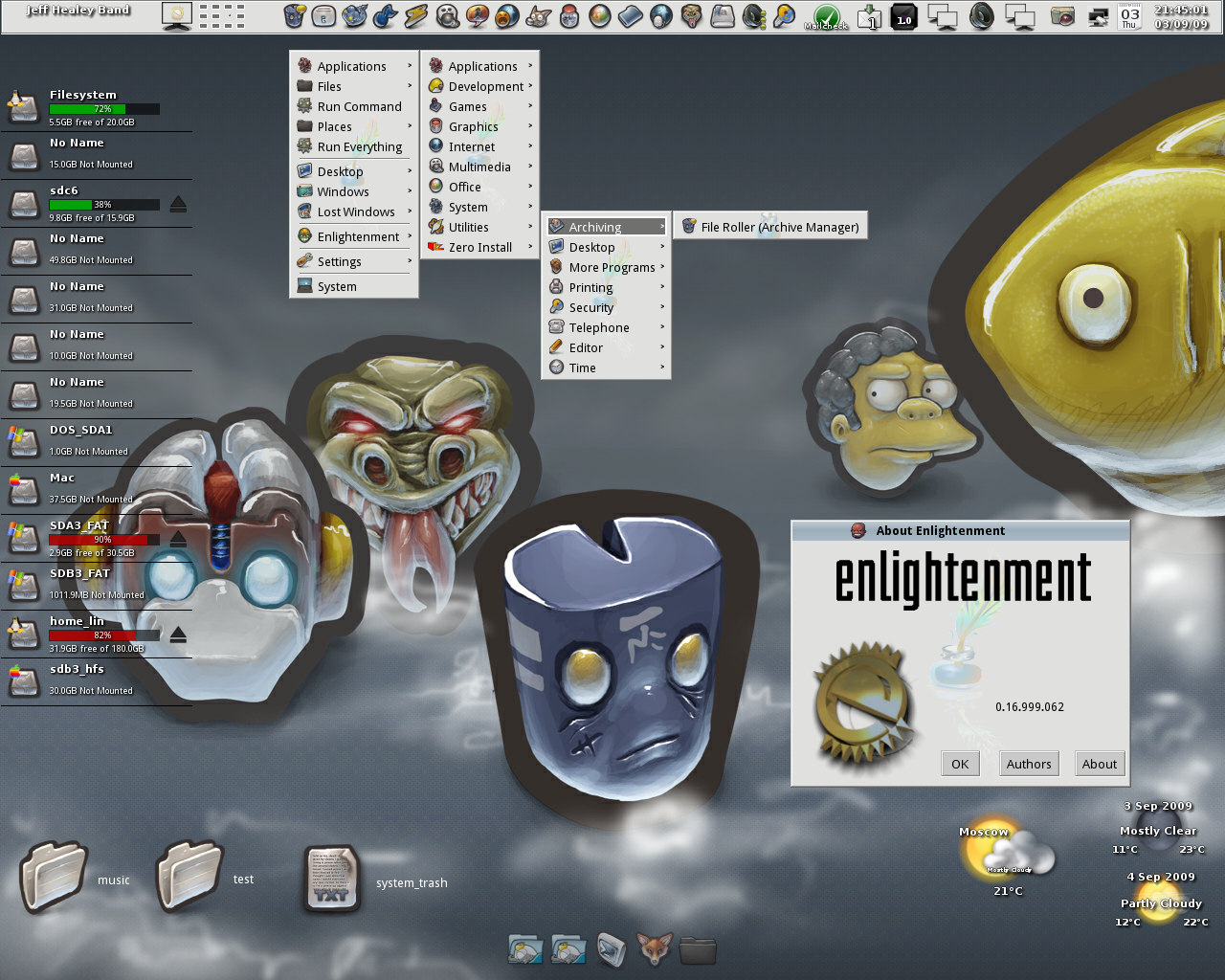The height and width of the screenshot is (980, 1225).
Task: Open the network connection tray icon
Action: (1099, 16)
